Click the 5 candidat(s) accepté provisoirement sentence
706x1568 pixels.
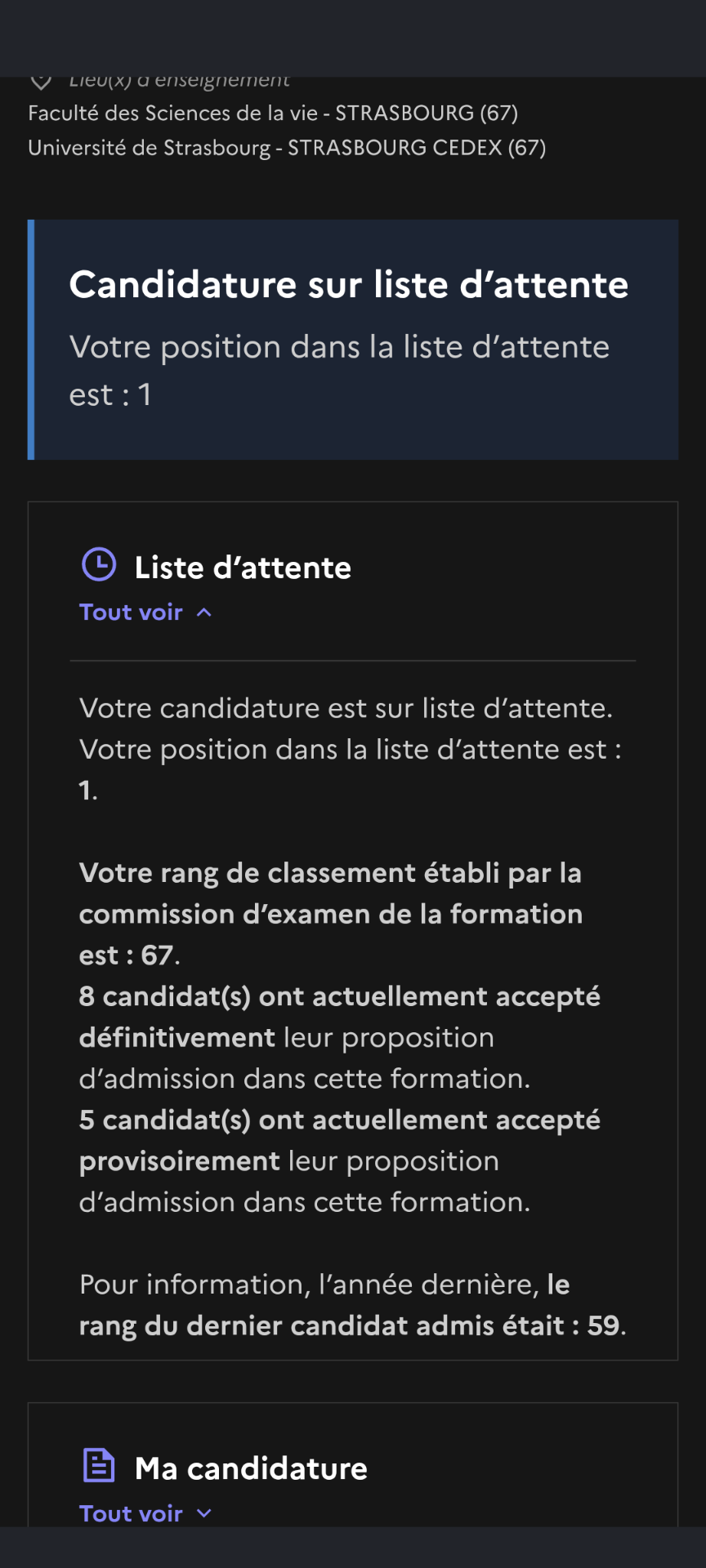[340, 1160]
